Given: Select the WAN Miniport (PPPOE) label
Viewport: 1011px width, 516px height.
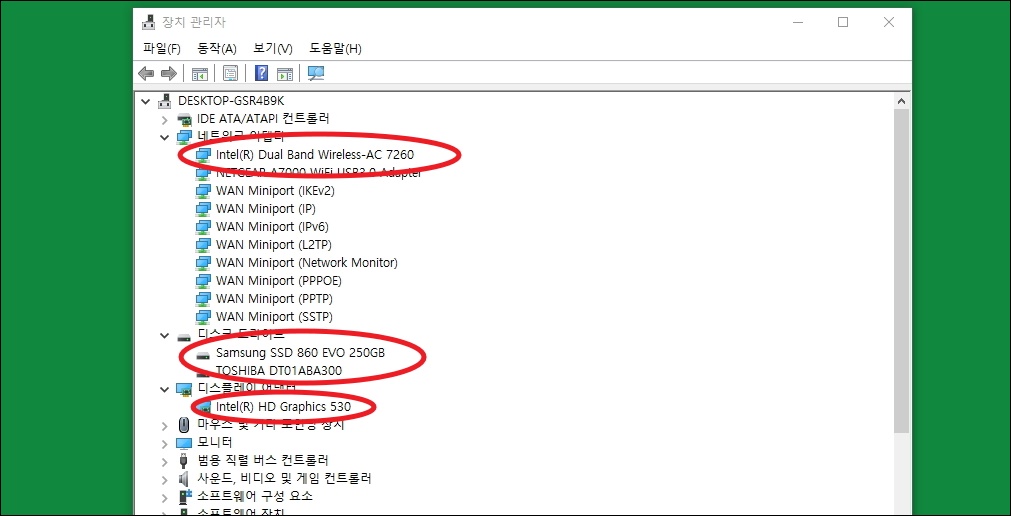Looking at the screenshot, I should (279, 281).
